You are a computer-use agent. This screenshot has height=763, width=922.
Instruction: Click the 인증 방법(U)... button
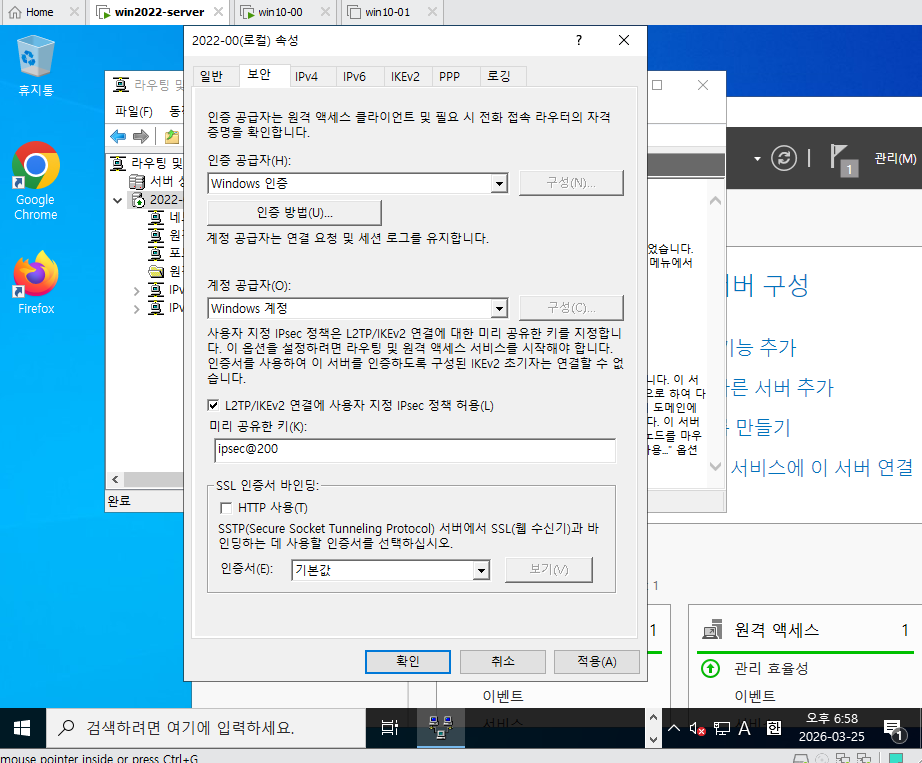coord(295,213)
